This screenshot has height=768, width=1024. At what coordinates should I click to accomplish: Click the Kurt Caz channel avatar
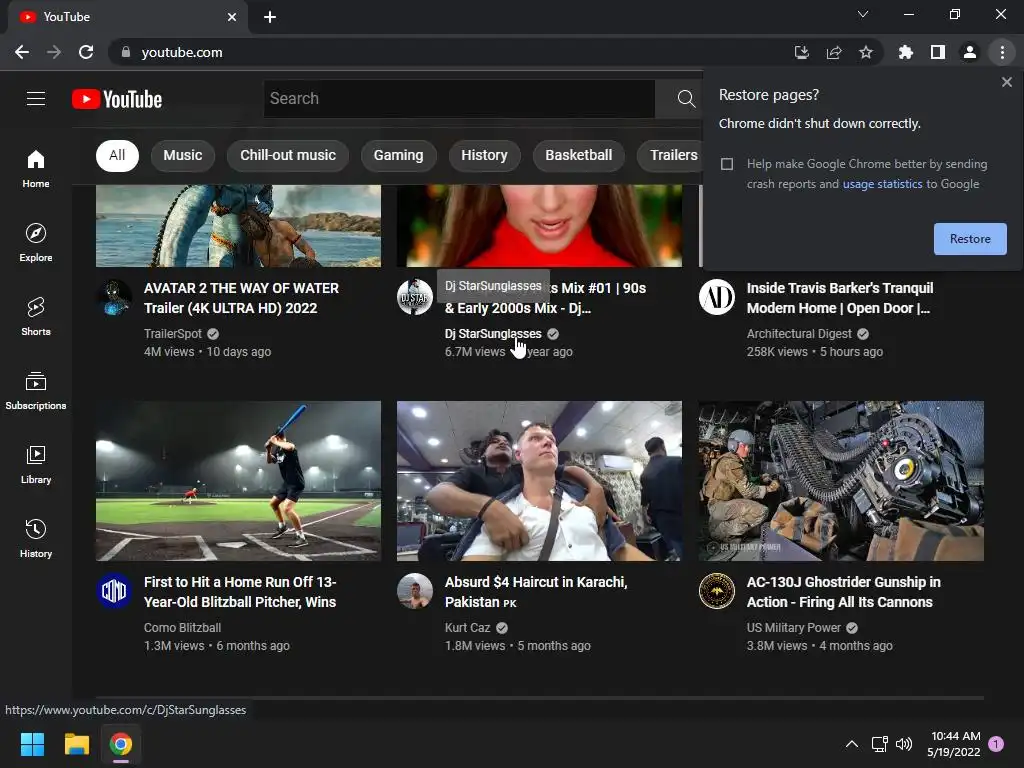pos(415,591)
